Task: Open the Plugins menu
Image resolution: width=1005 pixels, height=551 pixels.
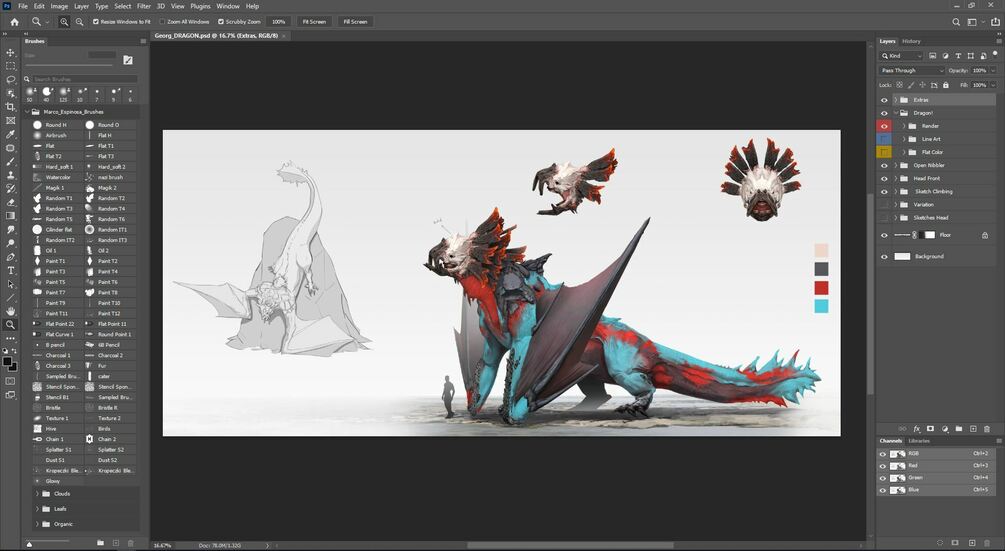Action: click(200, 6)
